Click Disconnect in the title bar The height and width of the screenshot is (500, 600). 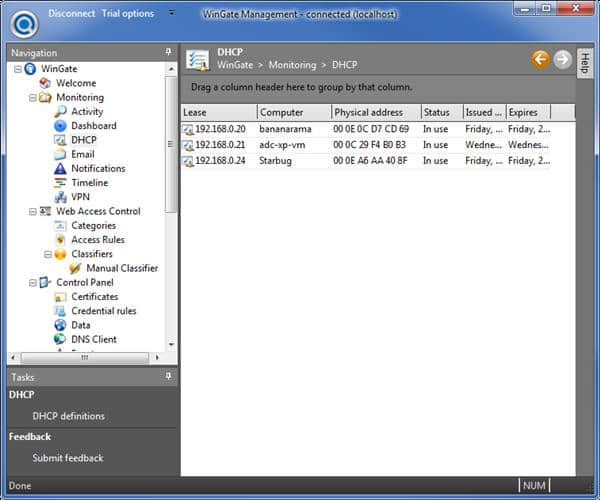[72, 13]
